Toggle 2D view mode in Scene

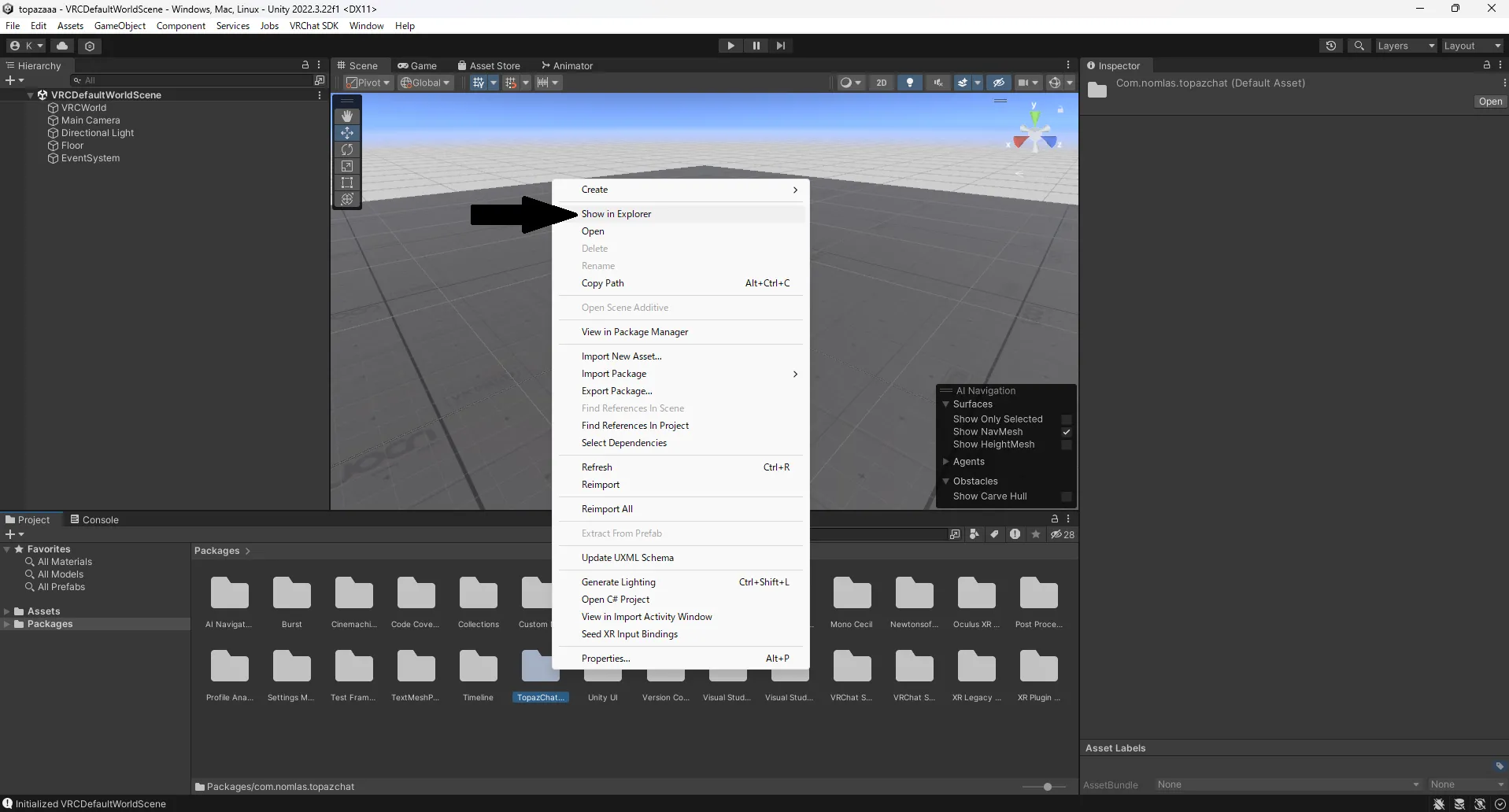882,83
